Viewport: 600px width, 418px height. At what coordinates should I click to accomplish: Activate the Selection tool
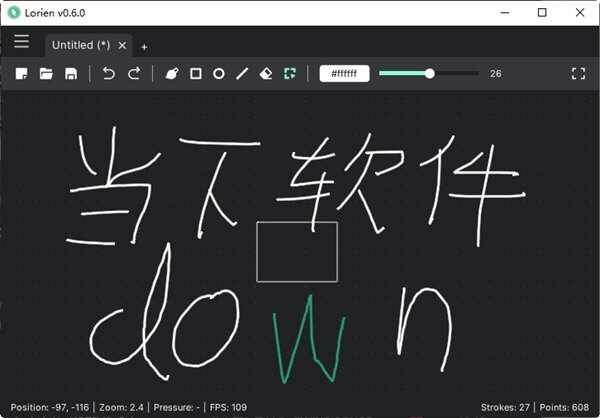point(290,74)
